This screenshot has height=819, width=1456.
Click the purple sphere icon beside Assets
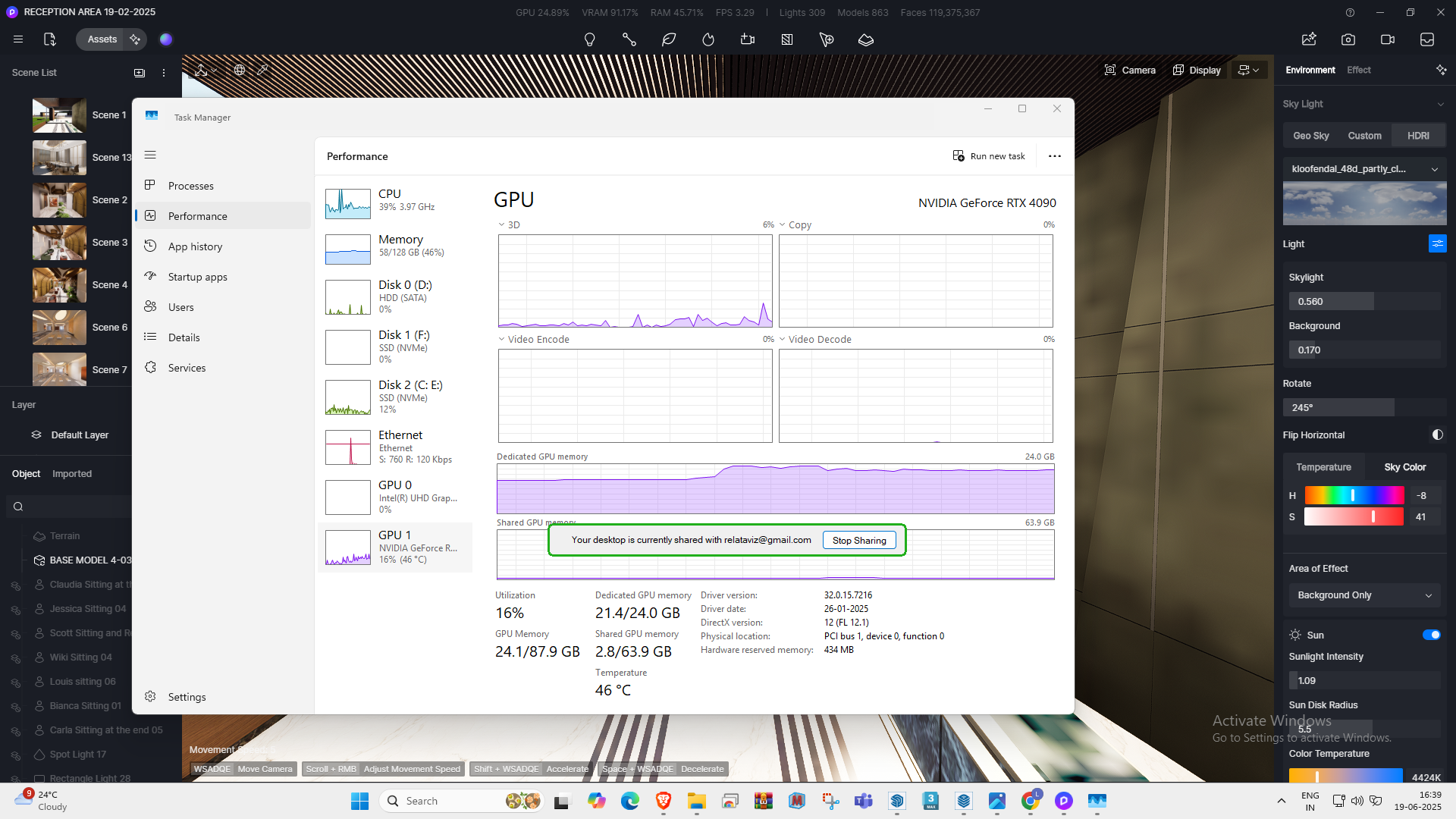tap(166, 39)
